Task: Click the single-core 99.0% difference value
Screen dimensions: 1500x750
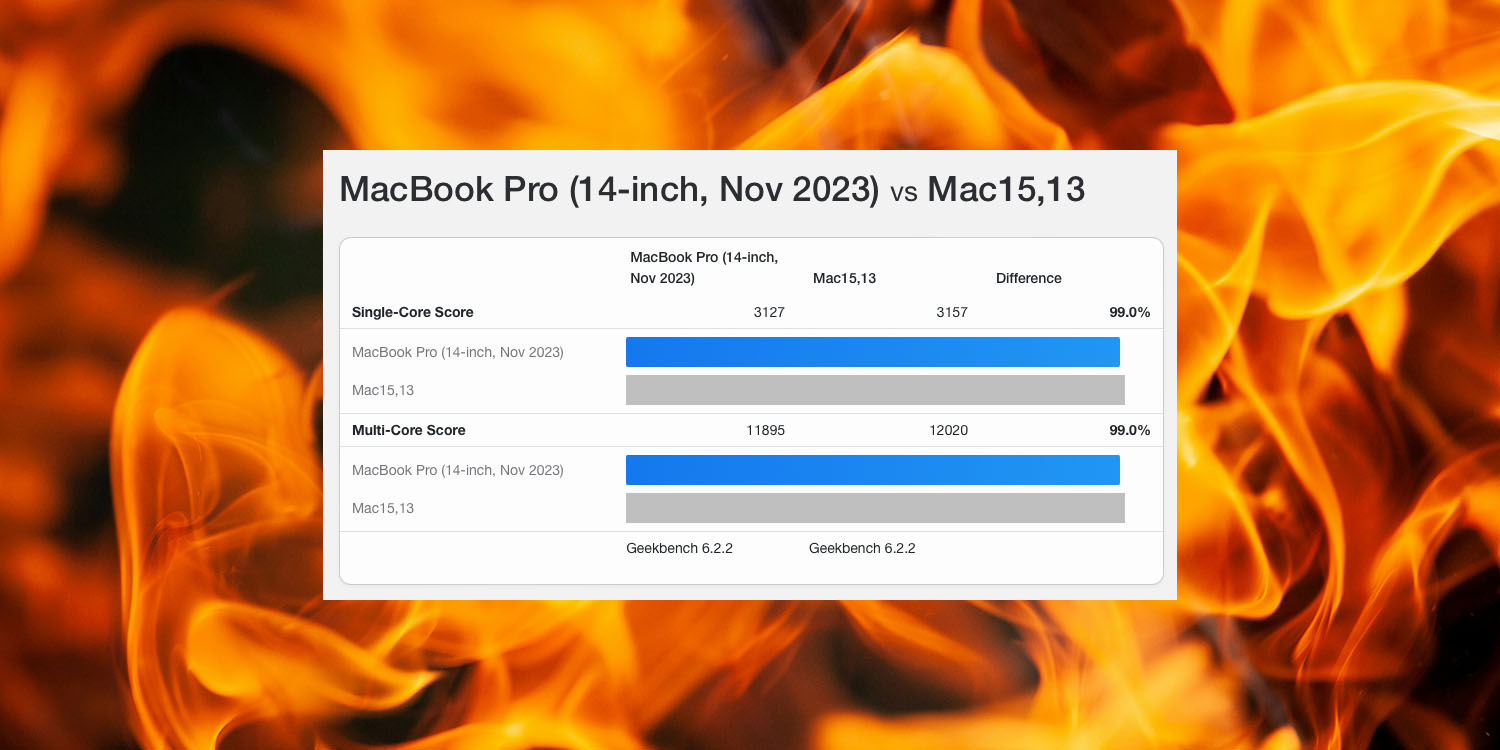Action: tap(1131, 312)
